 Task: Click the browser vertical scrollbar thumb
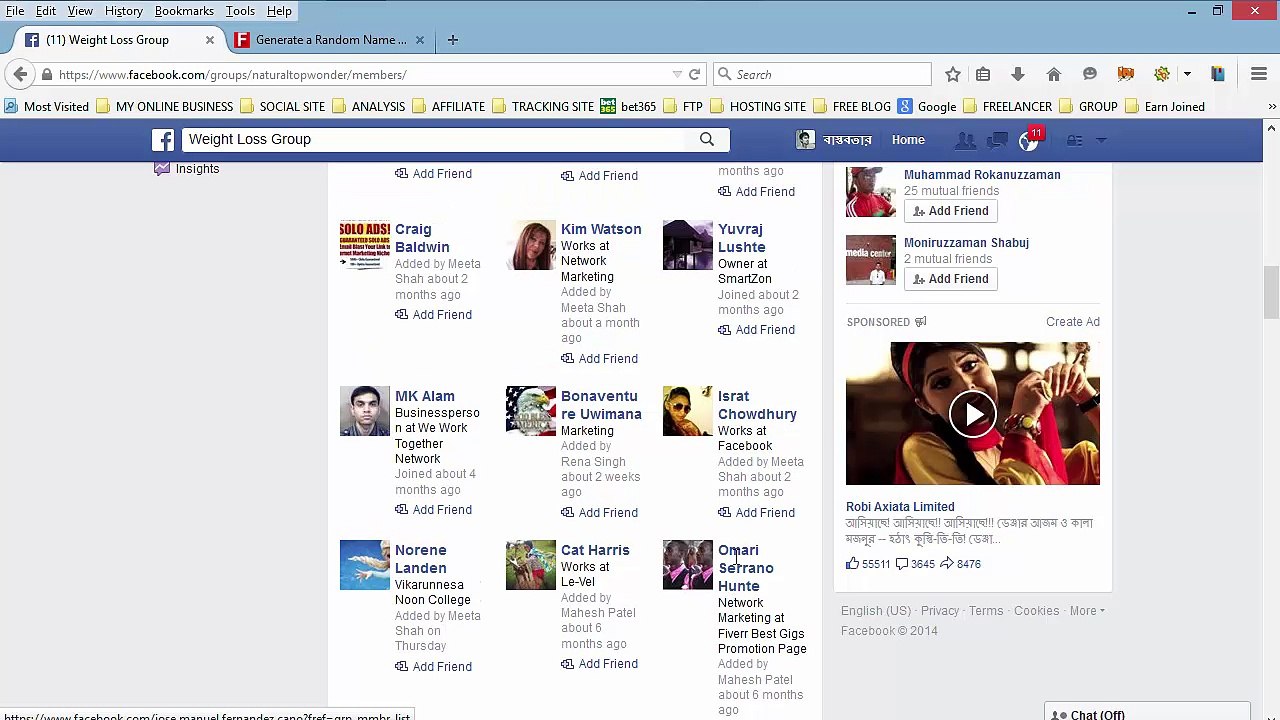(x=1271, y=293)
